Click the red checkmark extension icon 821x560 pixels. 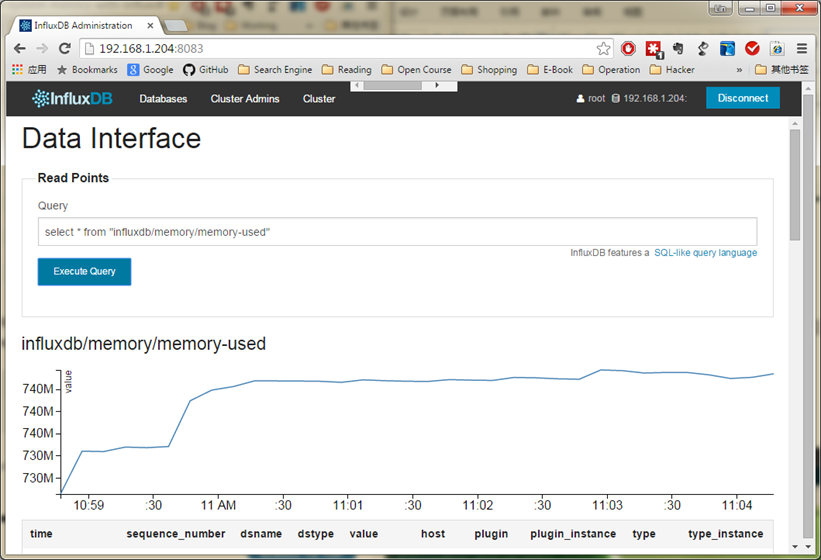pos(752,48)
